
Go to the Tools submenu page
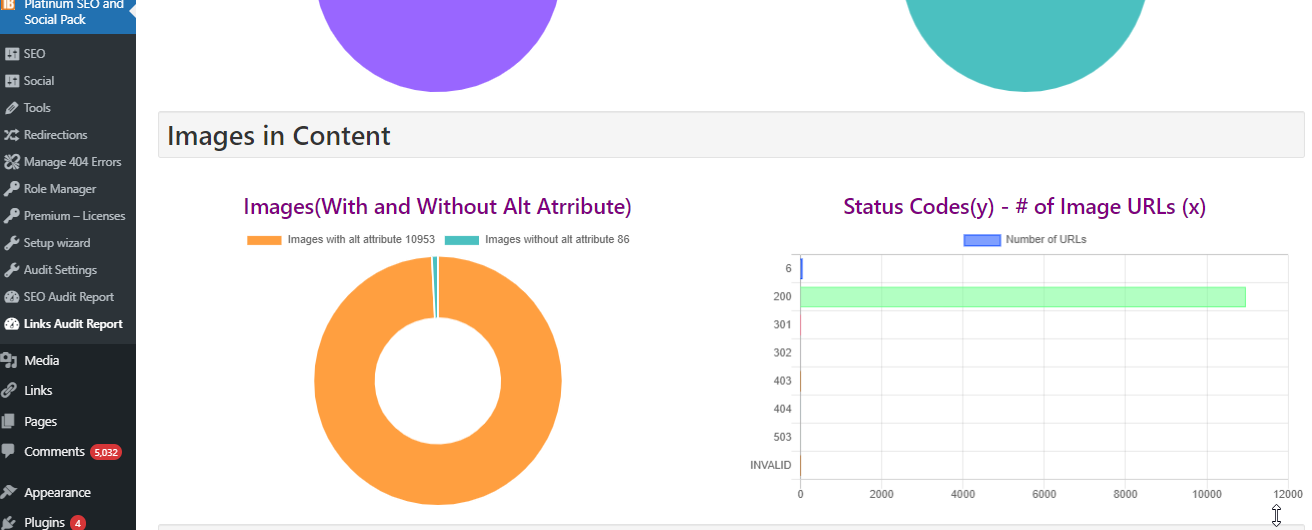(37, 108)
